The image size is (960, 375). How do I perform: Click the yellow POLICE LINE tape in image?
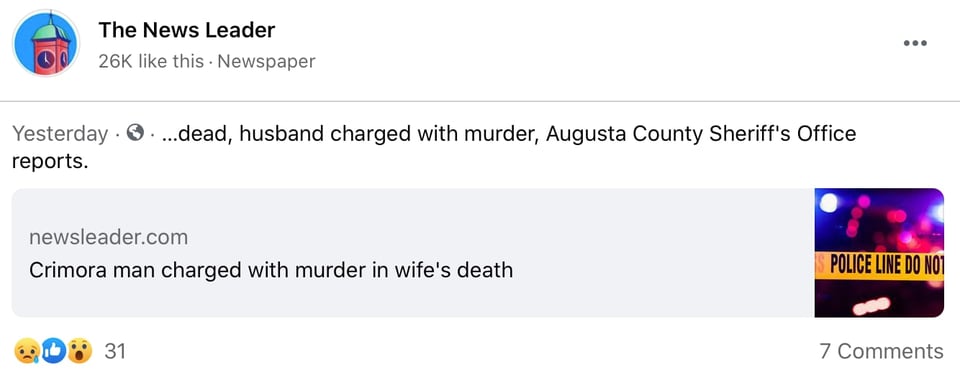click(879, 265)
